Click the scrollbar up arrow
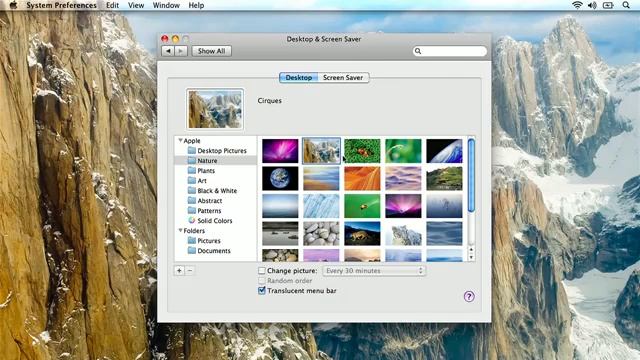The image size is (640, 360). point(471,249)
